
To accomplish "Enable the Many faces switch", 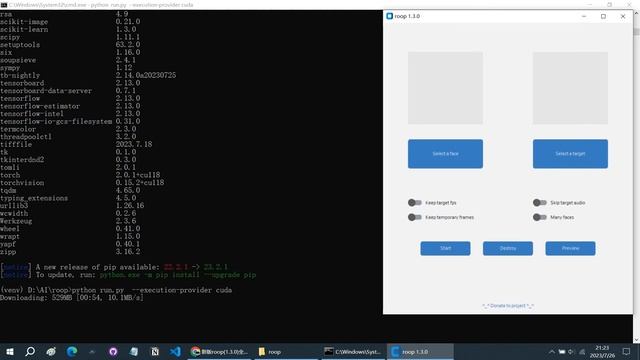I will tap(540, 217).
